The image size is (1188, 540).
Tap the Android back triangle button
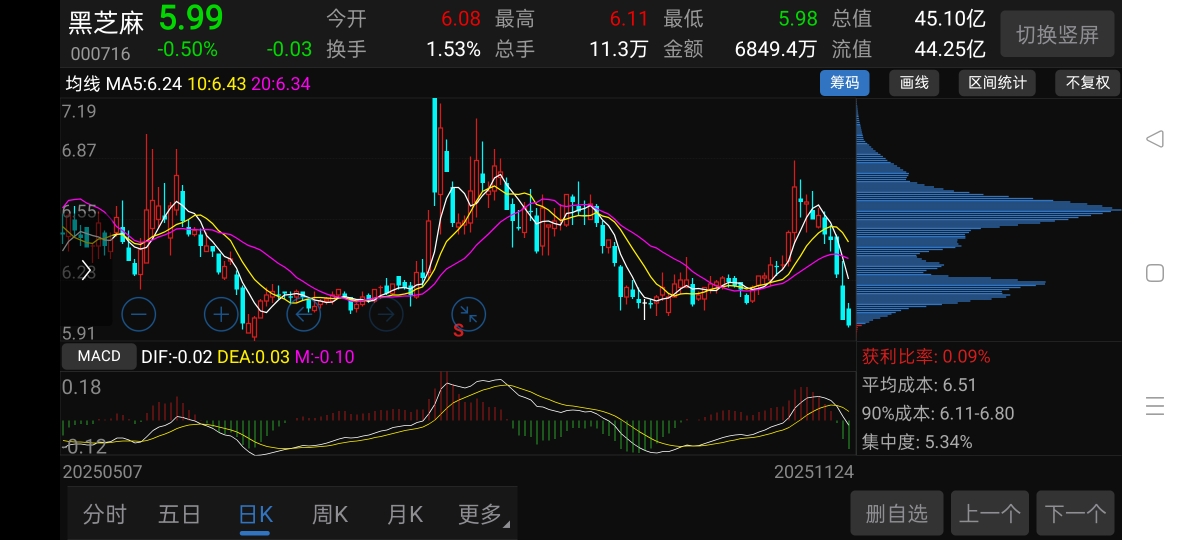(1155, 139)
